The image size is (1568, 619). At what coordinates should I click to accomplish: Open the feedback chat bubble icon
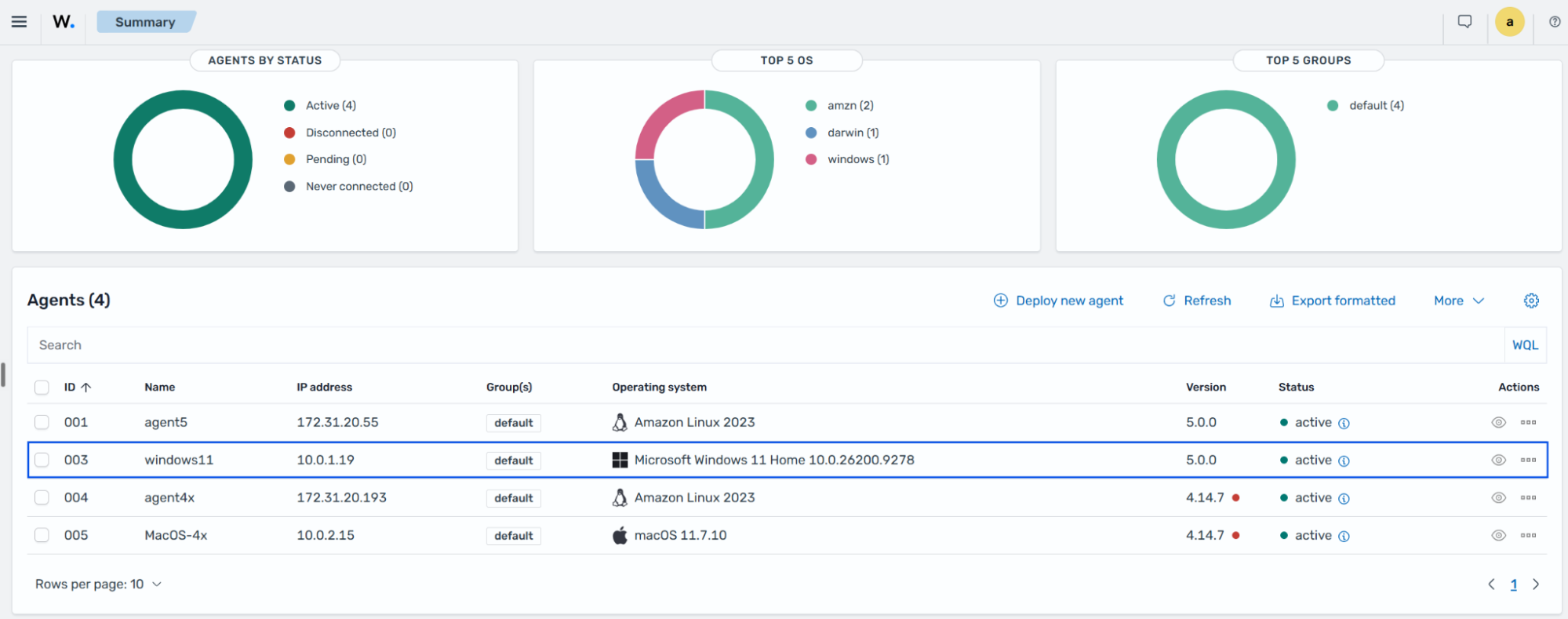(x=1464, y=22)
